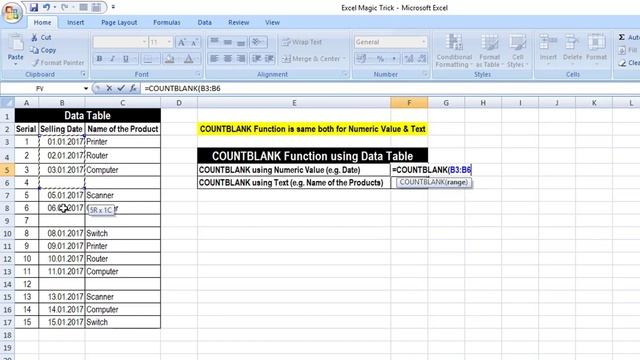Cancel formula entry with X
The width and height of the screenshot is (640, 360).
109,88
